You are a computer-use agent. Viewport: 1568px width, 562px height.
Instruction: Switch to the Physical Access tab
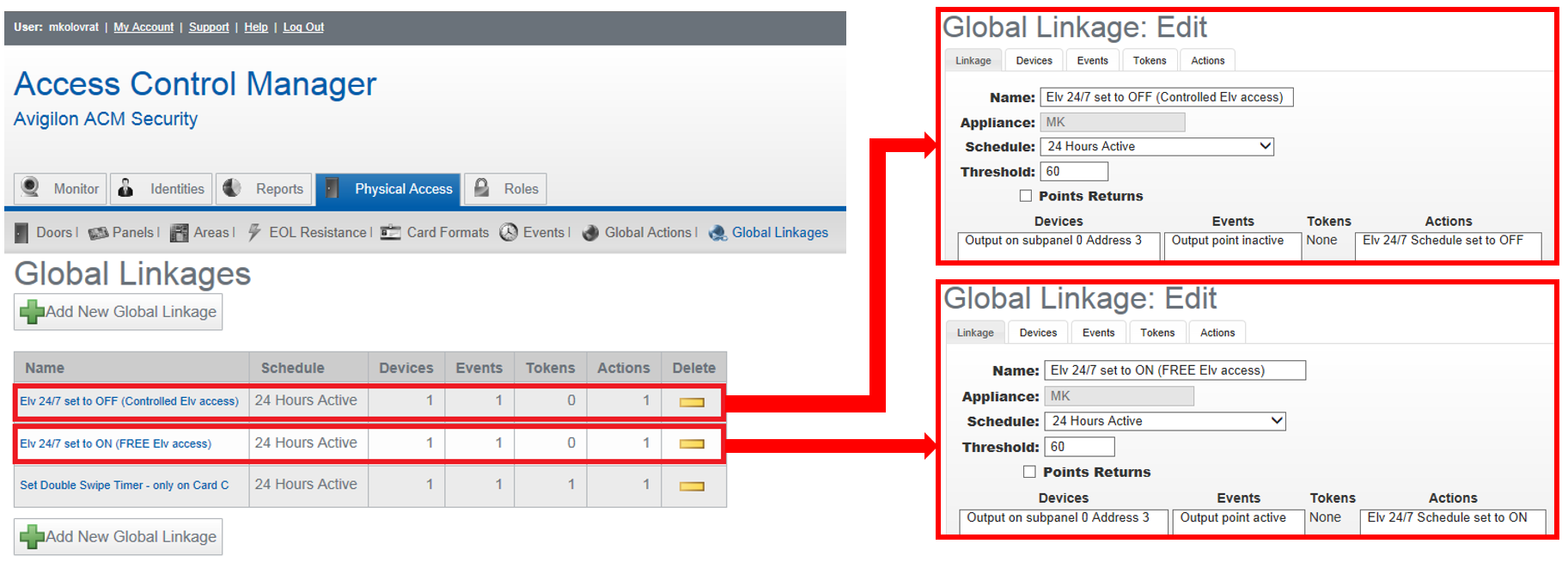388,189
